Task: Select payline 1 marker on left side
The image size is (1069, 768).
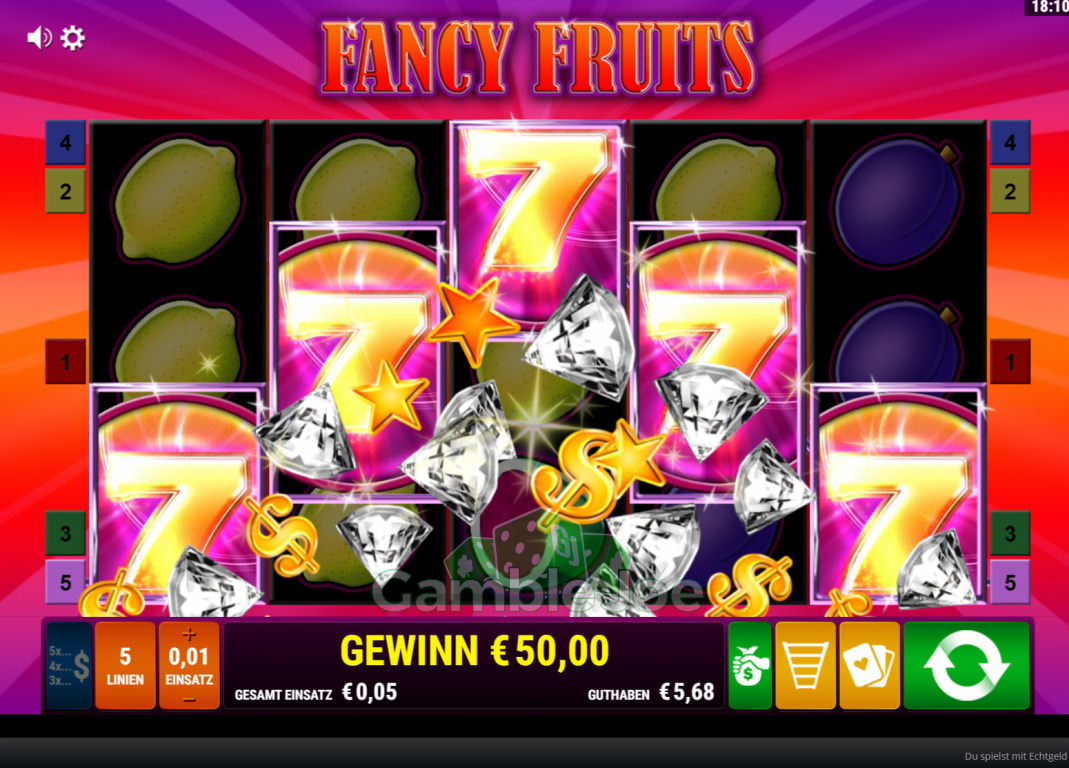Action: coord(65,361)
